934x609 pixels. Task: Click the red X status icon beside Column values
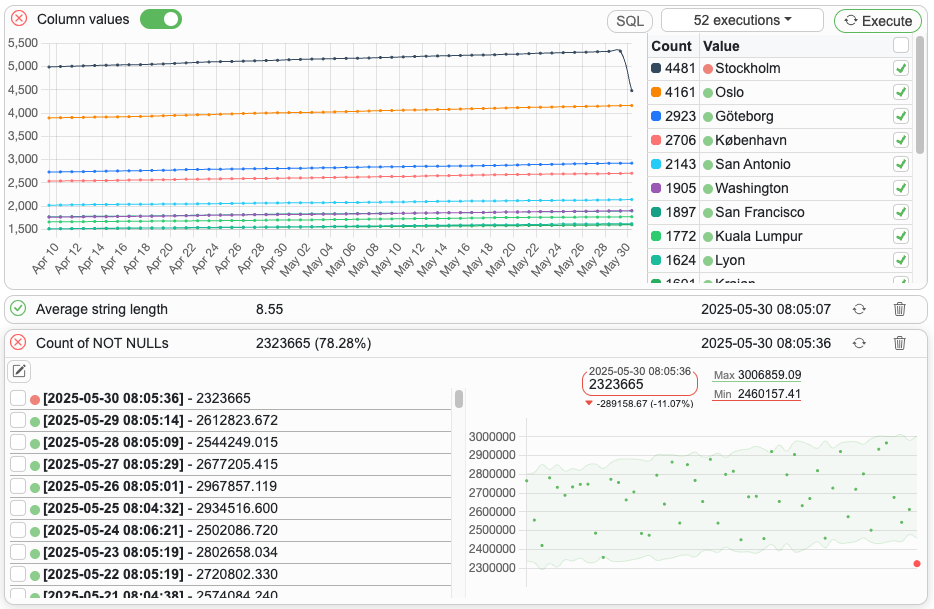(19, 19)
